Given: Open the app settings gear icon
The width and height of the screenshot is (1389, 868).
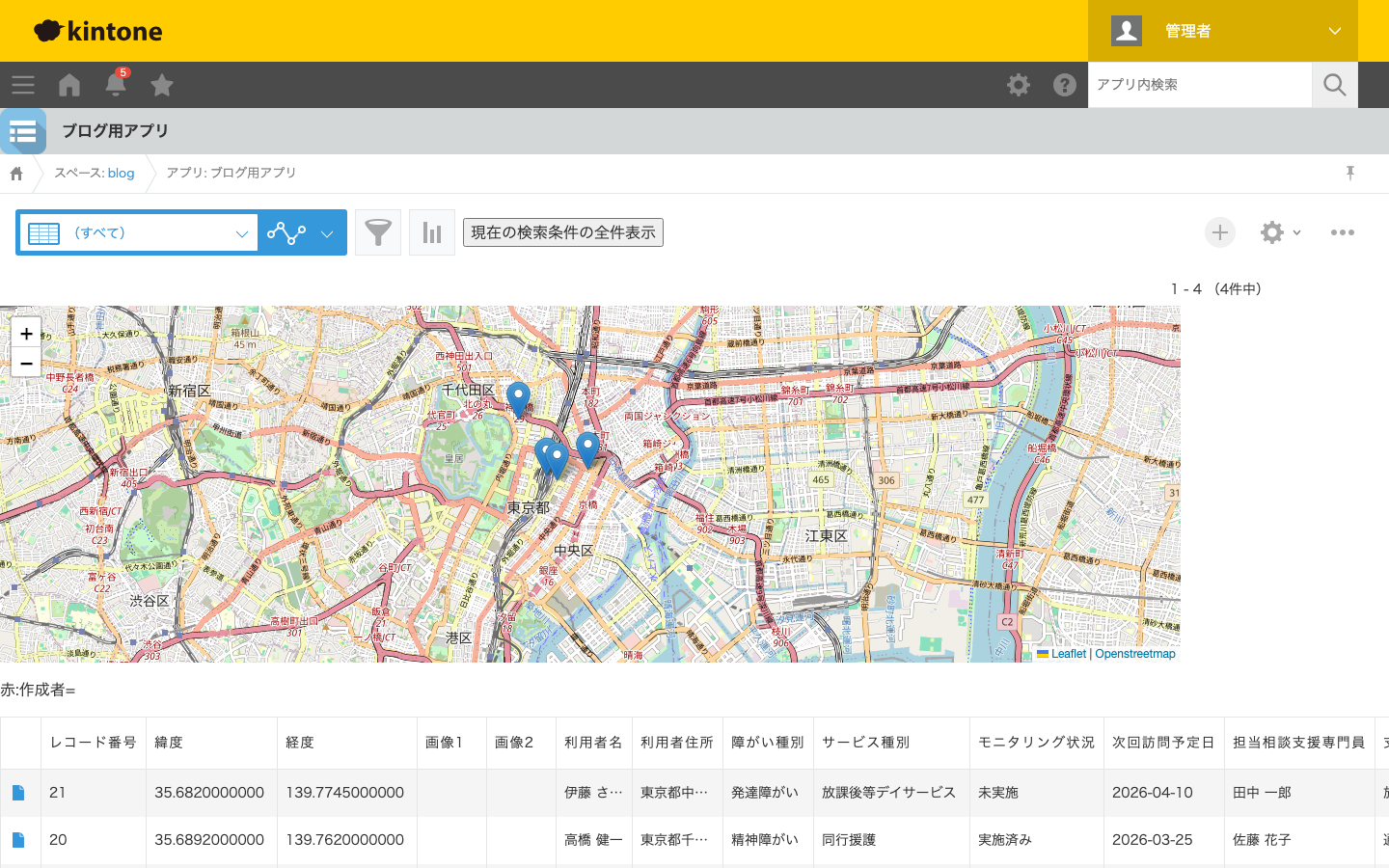Looking at the screenshot, I should click(x=1272, y=232).
